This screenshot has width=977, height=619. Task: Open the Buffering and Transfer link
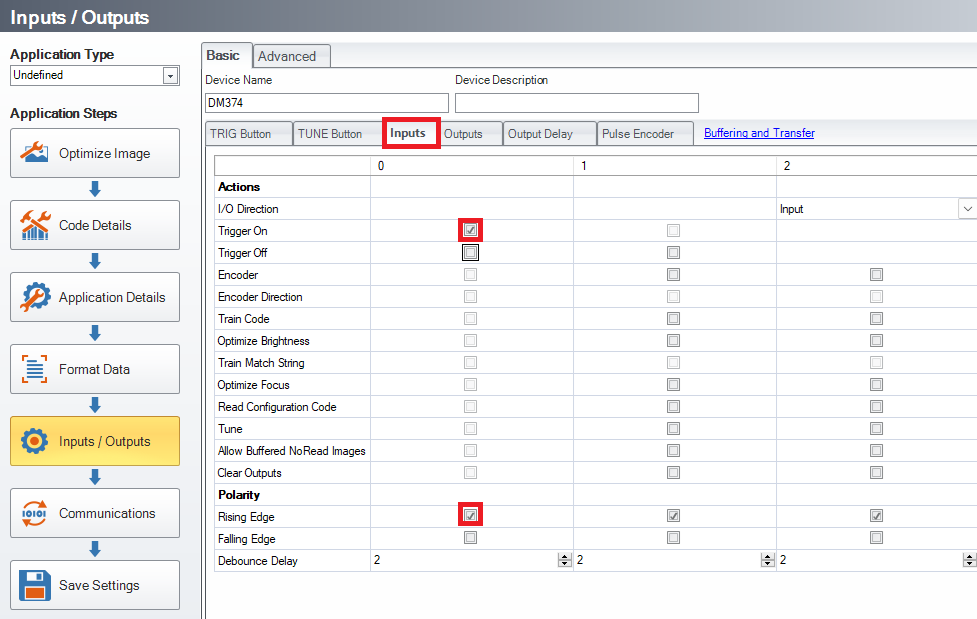(x=759, y=133)
